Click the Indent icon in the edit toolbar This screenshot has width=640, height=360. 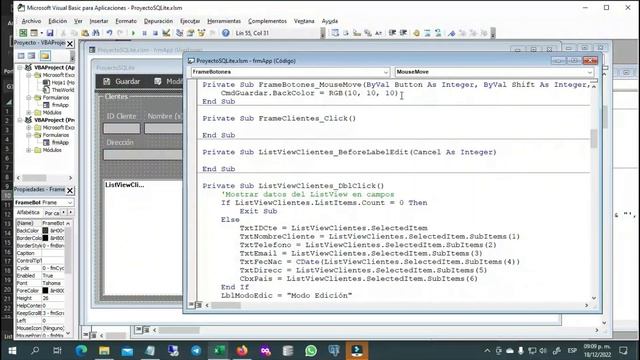tap(392, 33)
